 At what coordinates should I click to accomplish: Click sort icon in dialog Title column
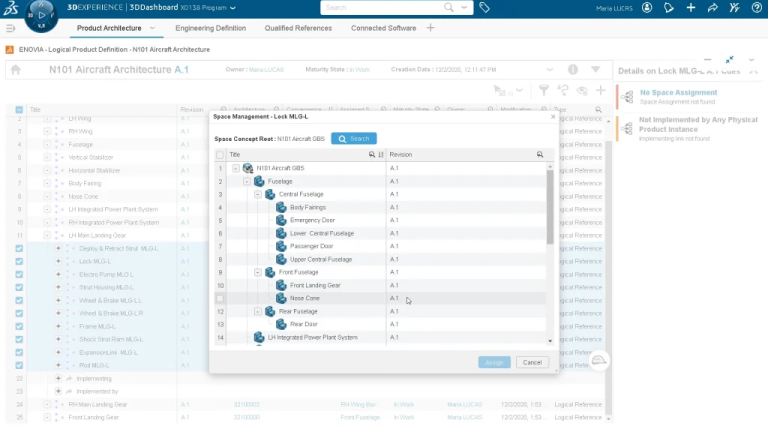point(381,155)
